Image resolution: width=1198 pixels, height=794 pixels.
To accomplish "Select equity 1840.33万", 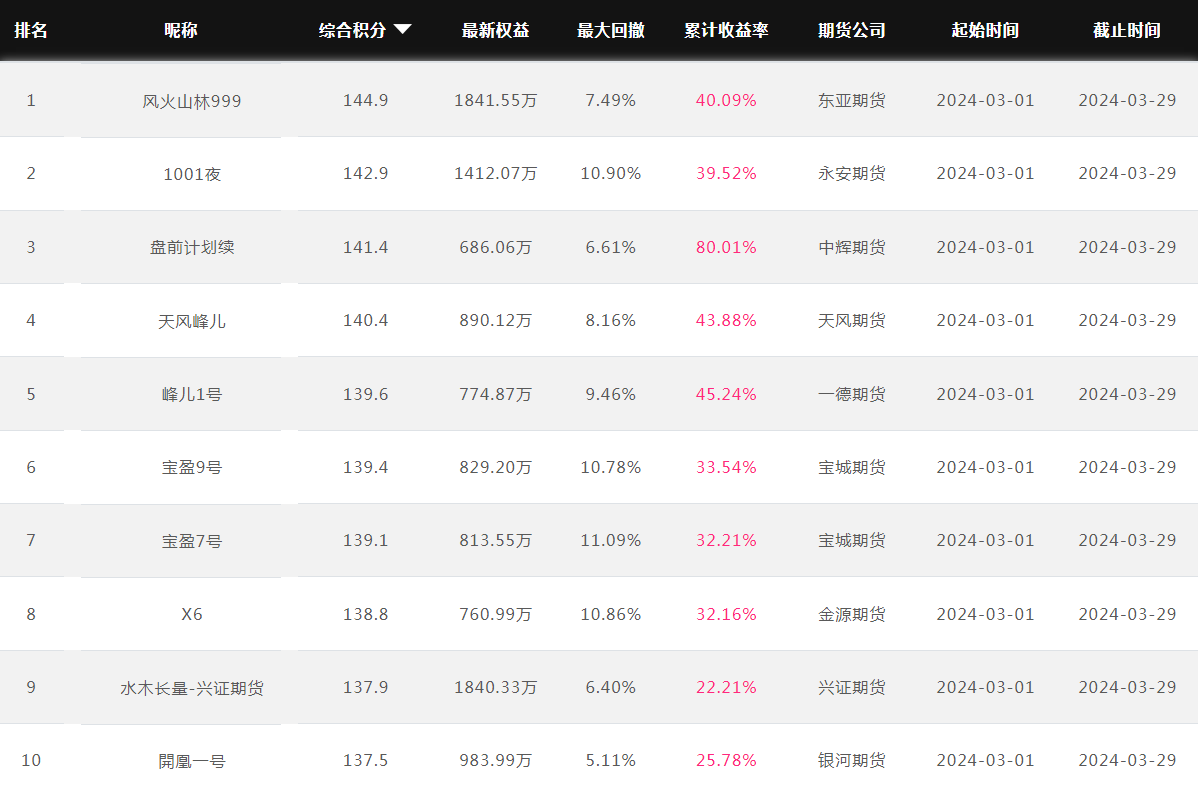I will [495, 687].
